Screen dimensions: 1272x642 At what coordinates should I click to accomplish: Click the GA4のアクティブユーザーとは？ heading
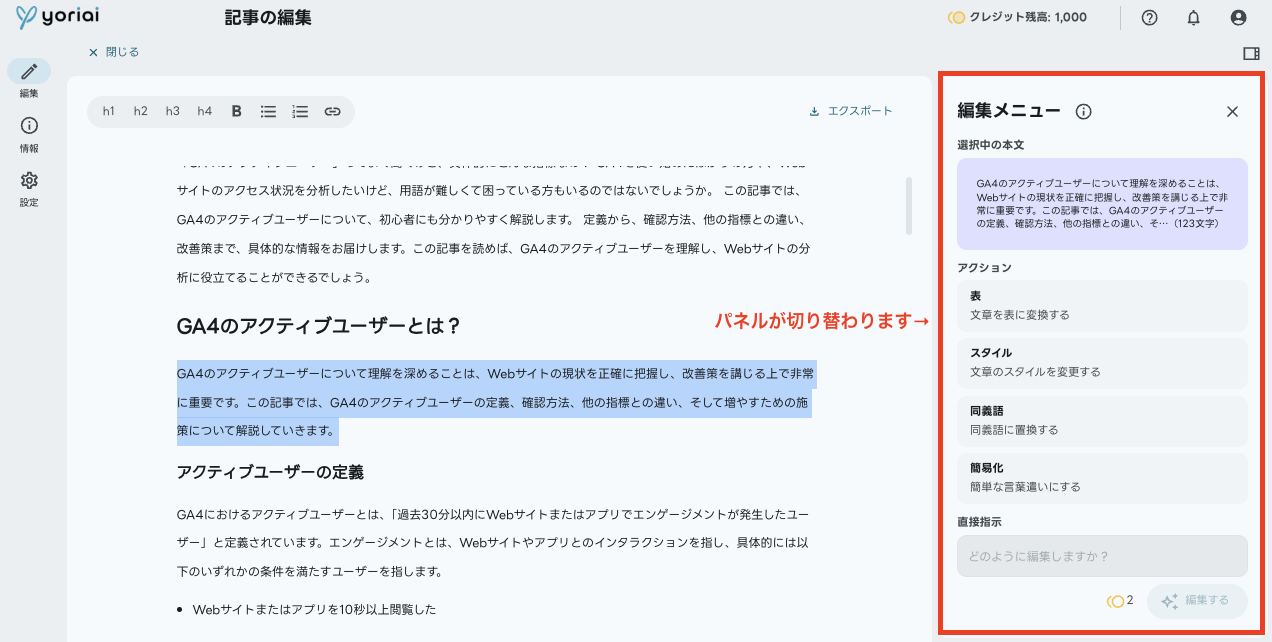[x=319, y=327]
